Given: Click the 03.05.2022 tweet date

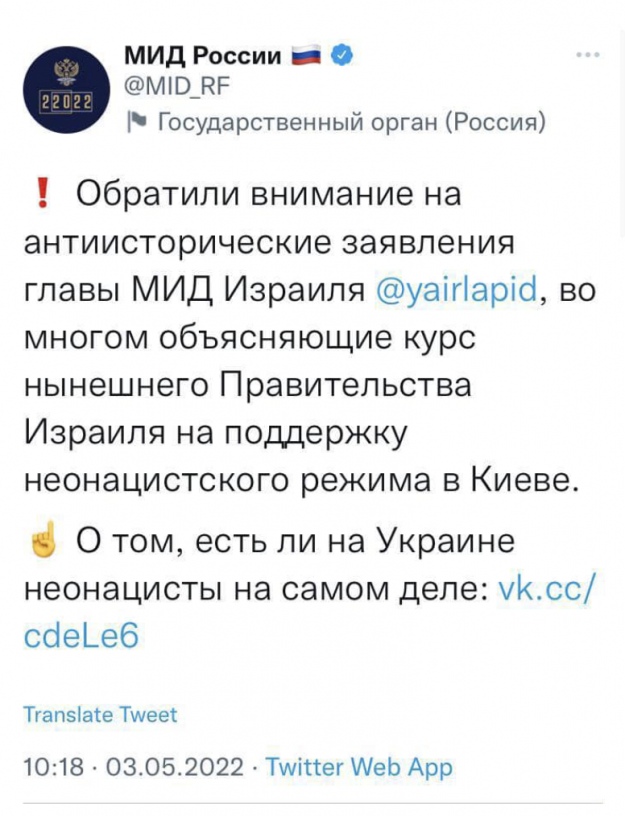Looking at the screenshot, I should pos(160,767).
